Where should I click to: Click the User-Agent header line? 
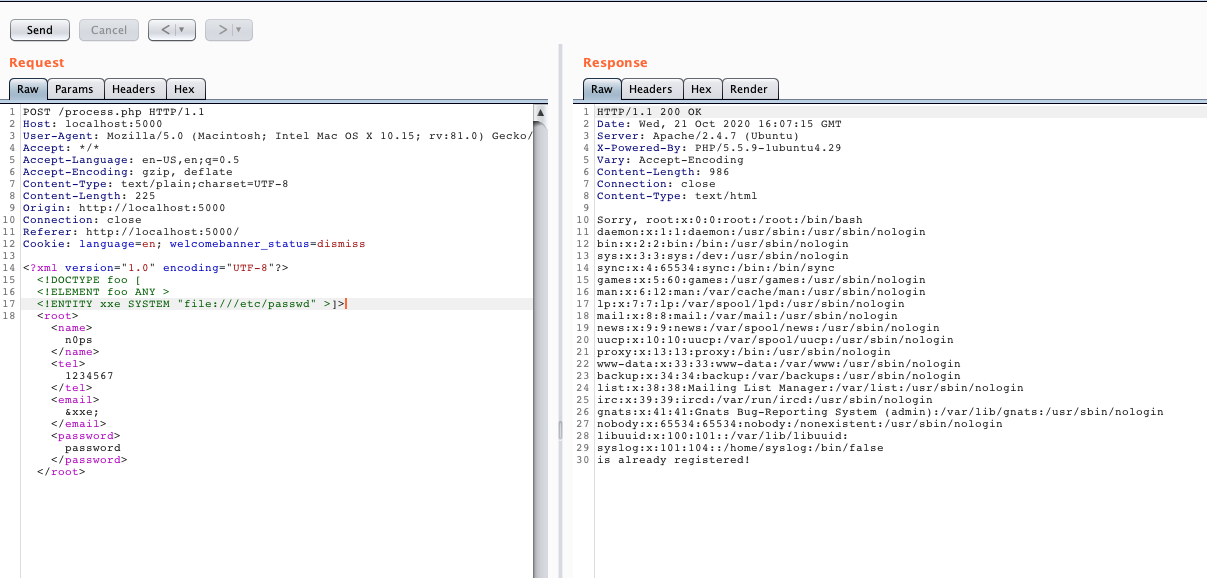[x=277, y=136]
